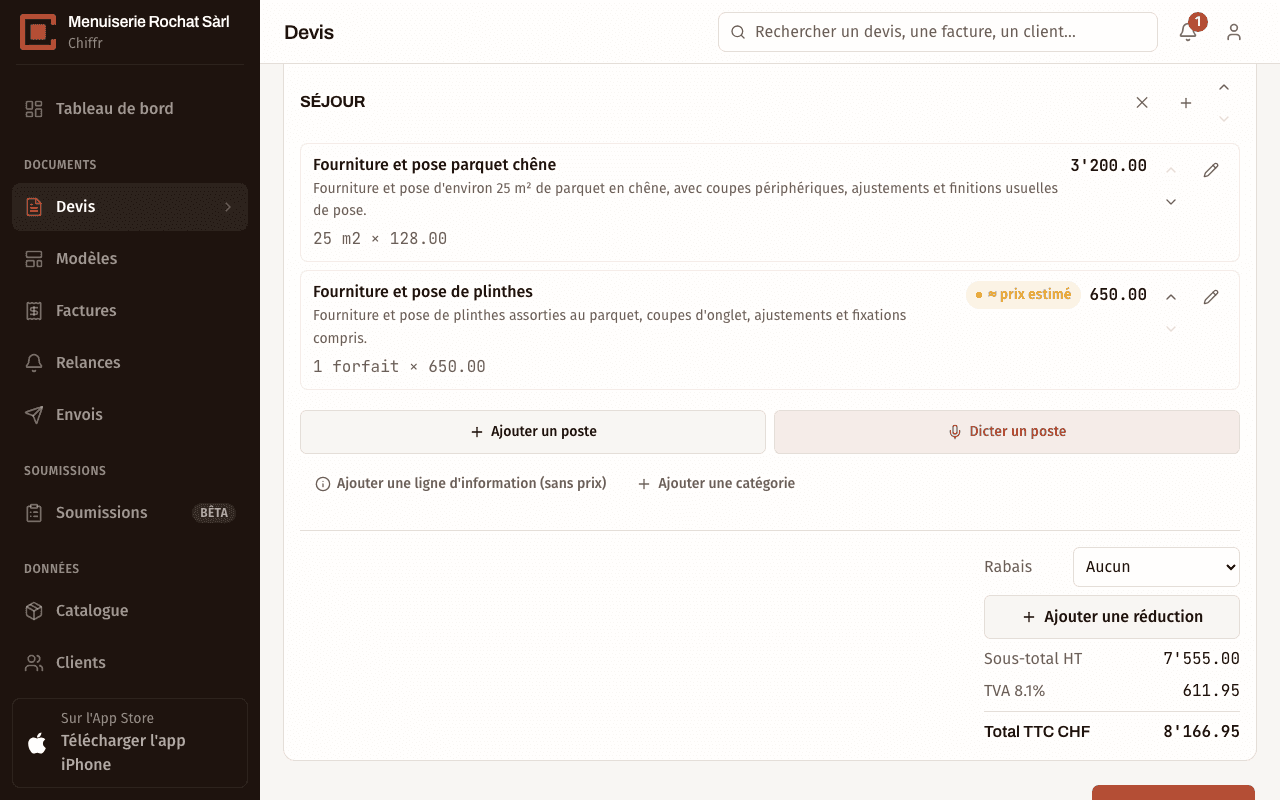The width and height of the screenshot is (1280, 800).
Task: Edit the parquet chêne line with pencil icon
Action: tap(1211, 170)
